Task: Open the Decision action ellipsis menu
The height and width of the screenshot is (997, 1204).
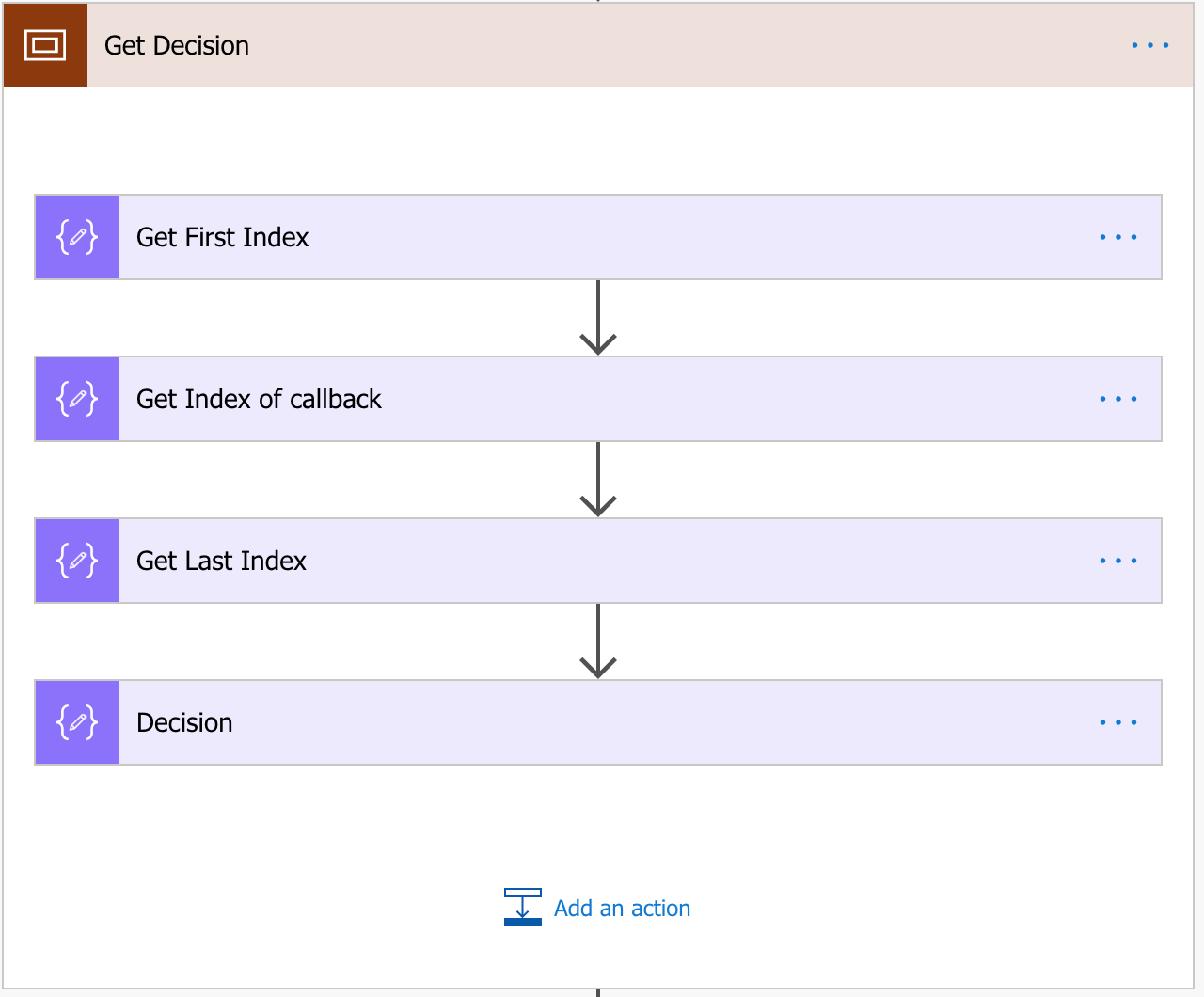Action: pos(1118,722)
